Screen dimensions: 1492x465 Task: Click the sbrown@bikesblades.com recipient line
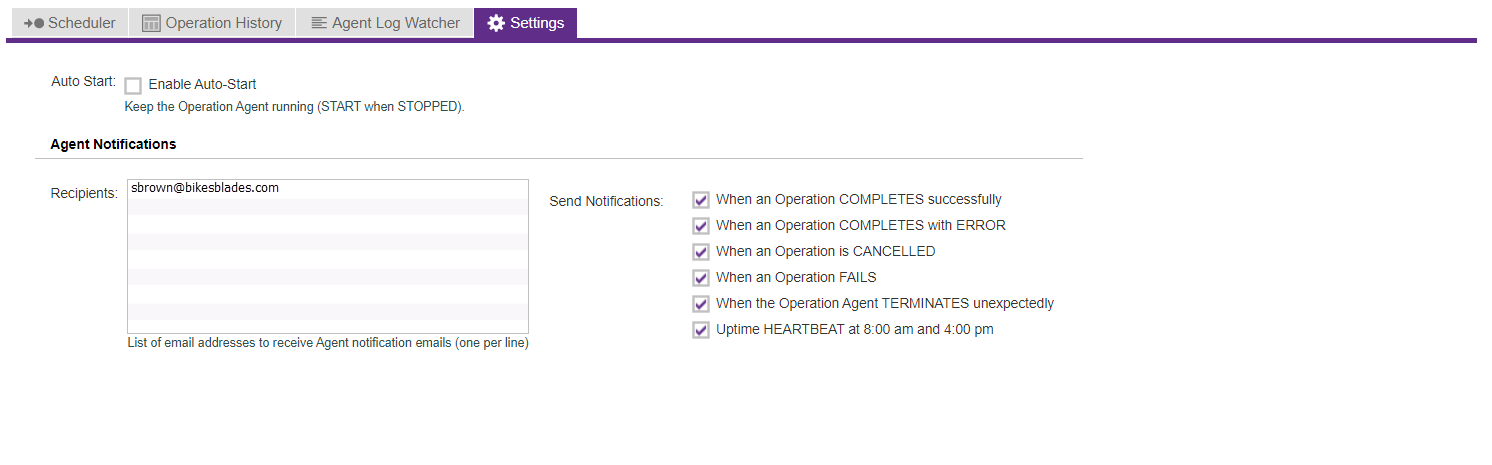(x=205, y=188)
